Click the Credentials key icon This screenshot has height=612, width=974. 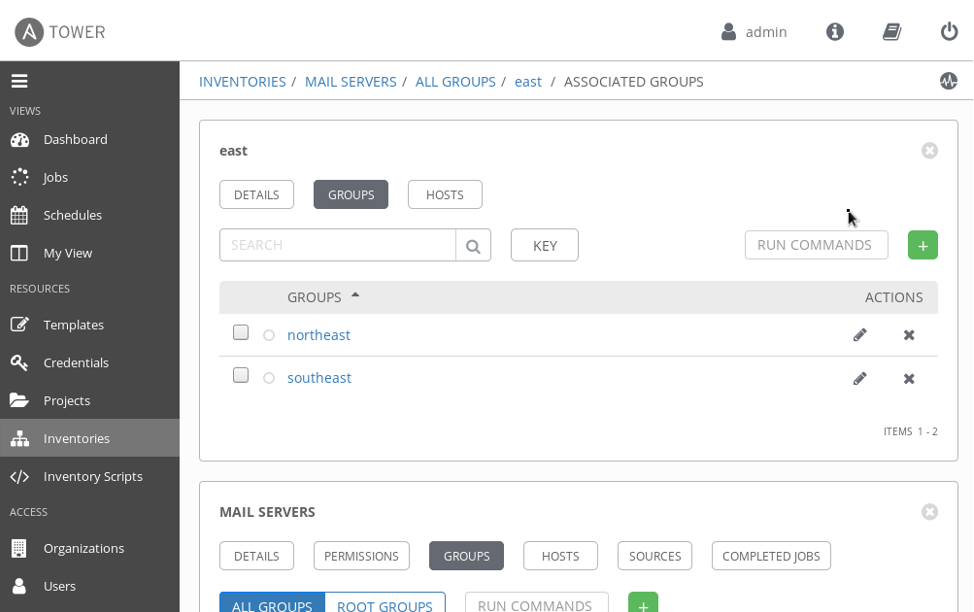point(19,363)
